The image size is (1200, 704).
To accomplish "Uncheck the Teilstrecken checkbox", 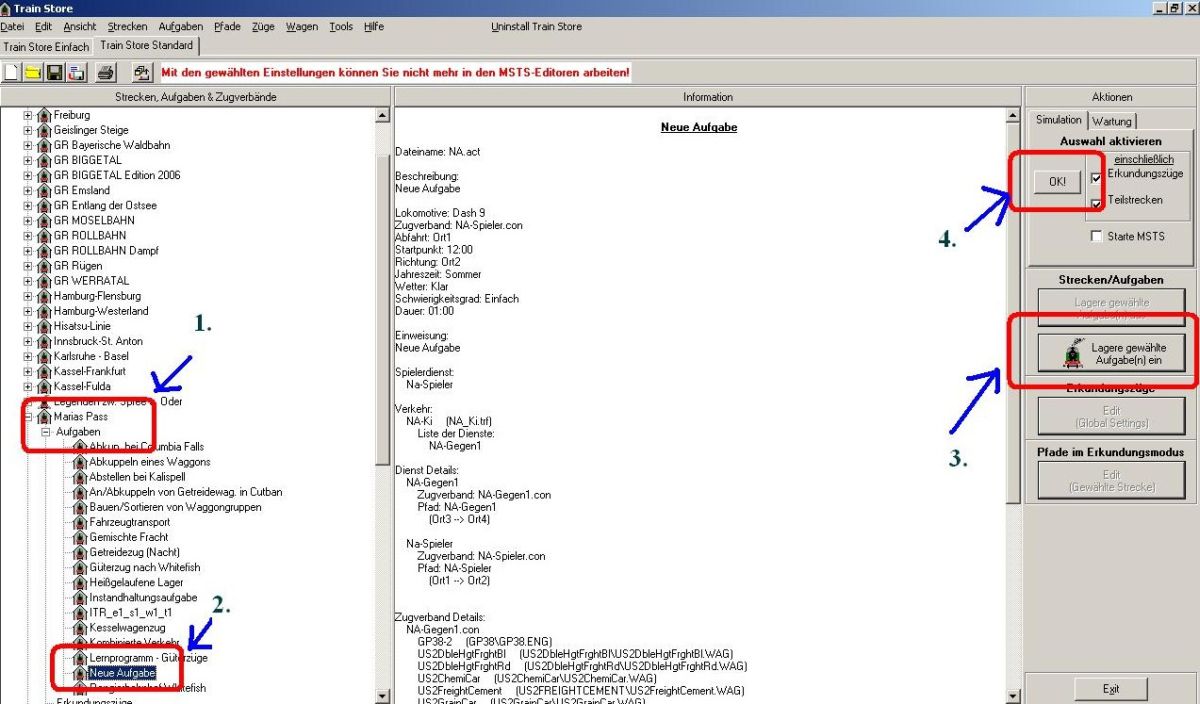I will pos(1097,203).
